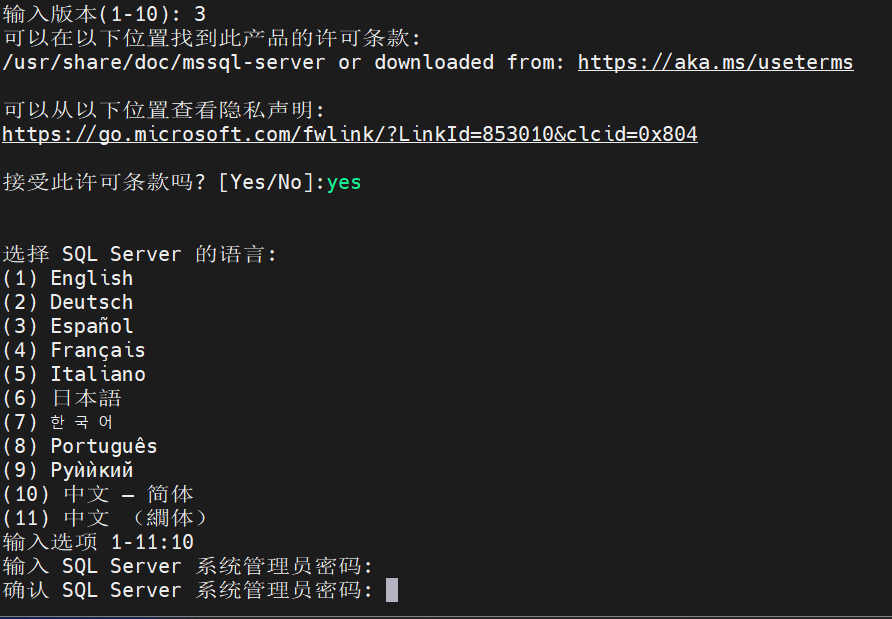This screenshot has width=892, height=619.
Task: Click the blinking cursor at password confirmation
Action: tap(392, 590)
